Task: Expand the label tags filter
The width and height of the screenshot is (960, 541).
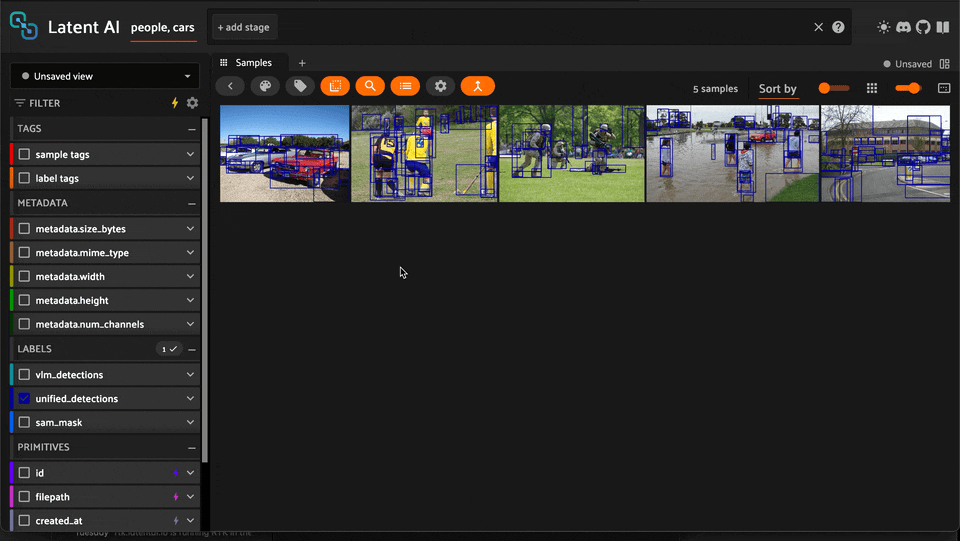Action: click(190, 178)
